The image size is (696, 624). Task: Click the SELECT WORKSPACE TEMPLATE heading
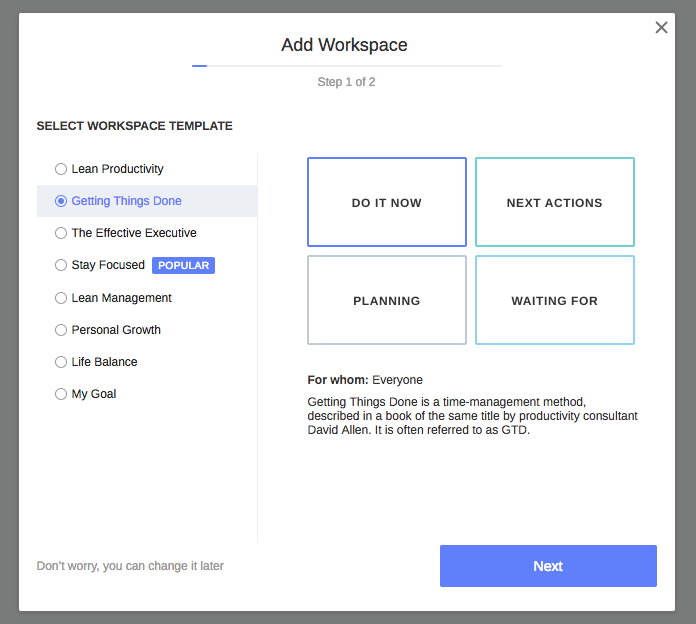[134, 126]
